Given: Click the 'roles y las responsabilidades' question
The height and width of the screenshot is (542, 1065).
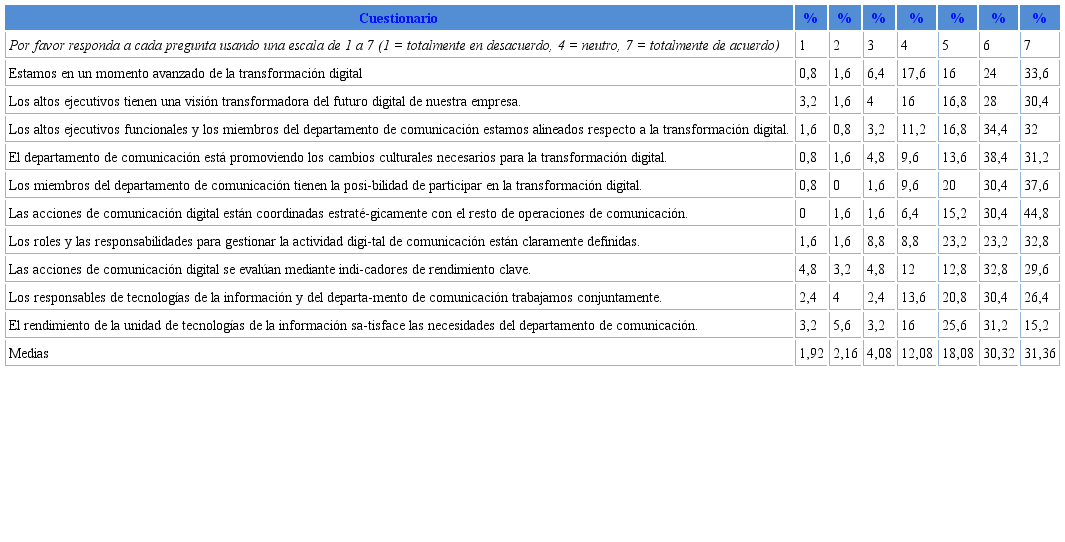Looking at the screenshot, I should coord(323,241).
